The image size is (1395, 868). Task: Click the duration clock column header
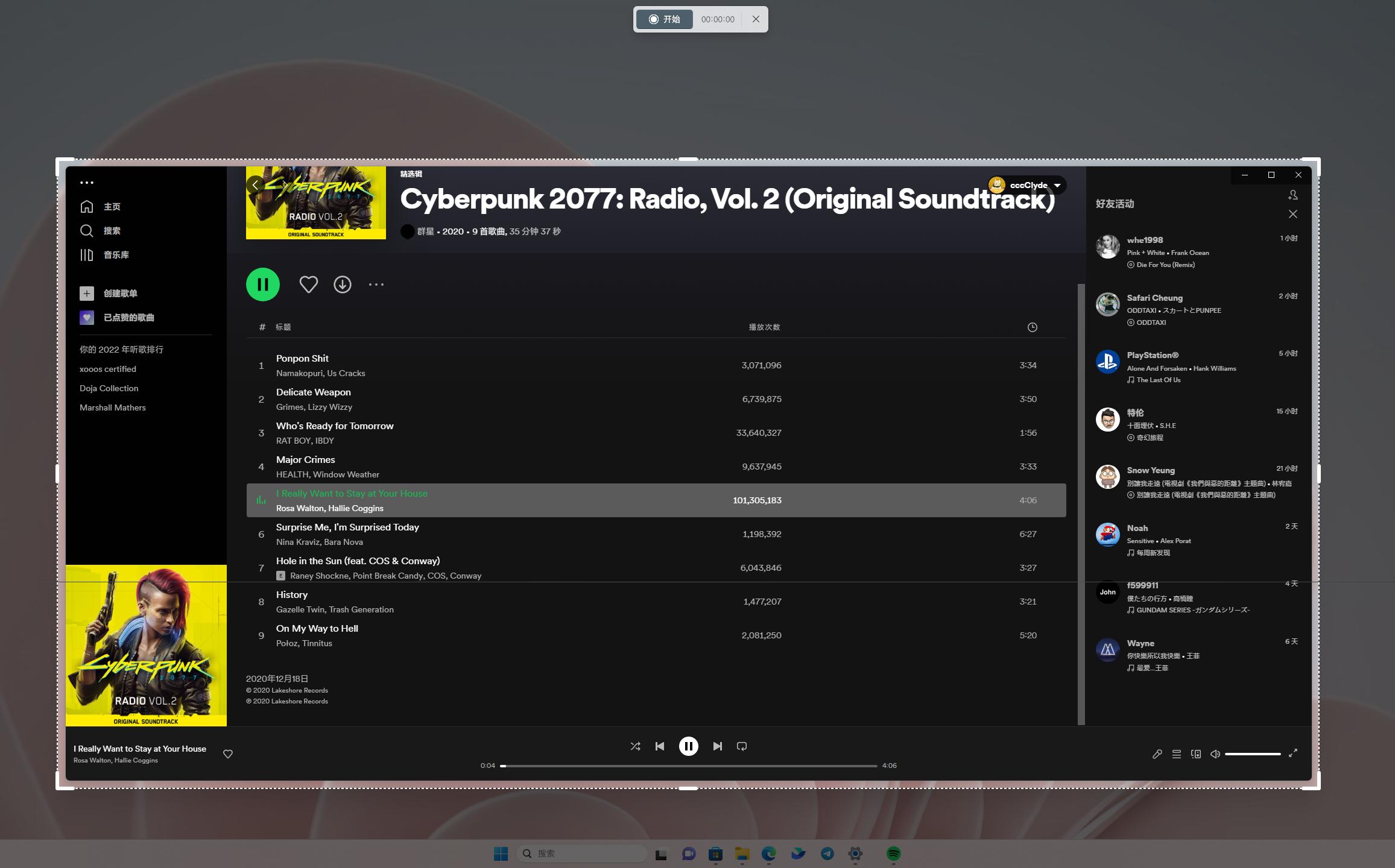[x=1033, y=327]
